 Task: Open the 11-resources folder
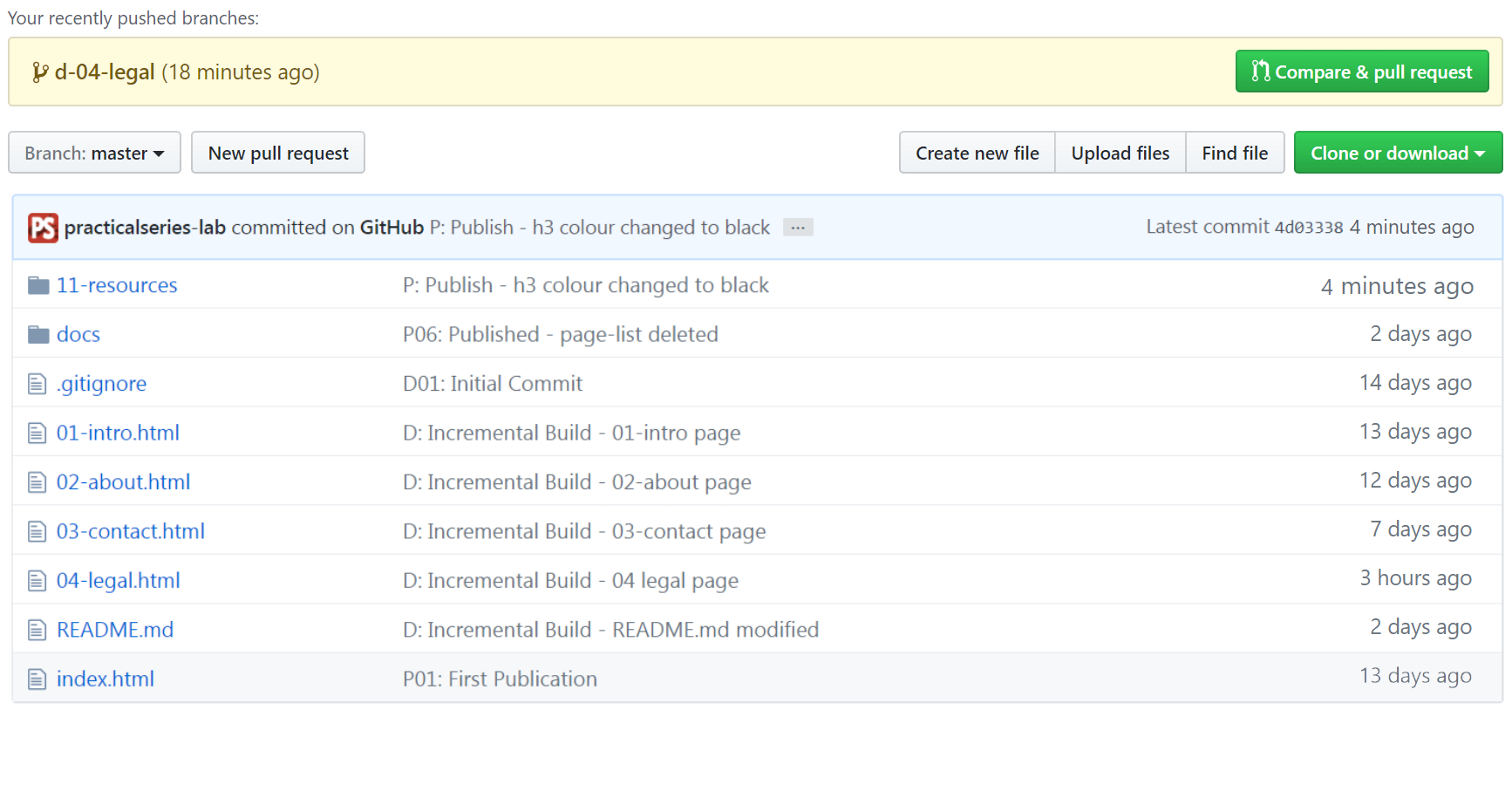point(117,285)
